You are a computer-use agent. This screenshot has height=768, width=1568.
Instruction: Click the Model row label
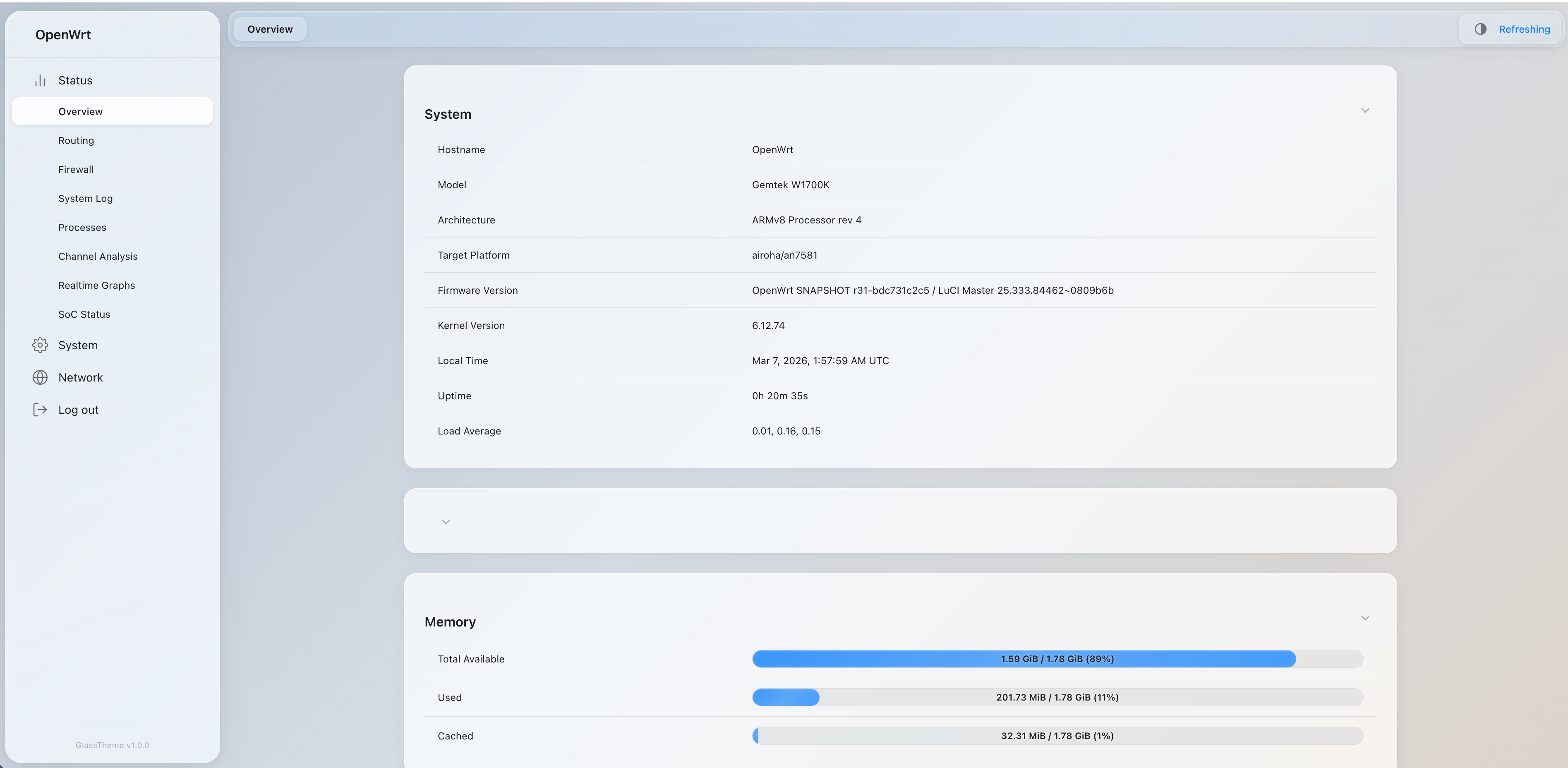pyautogui.click(x=452, y=185)
